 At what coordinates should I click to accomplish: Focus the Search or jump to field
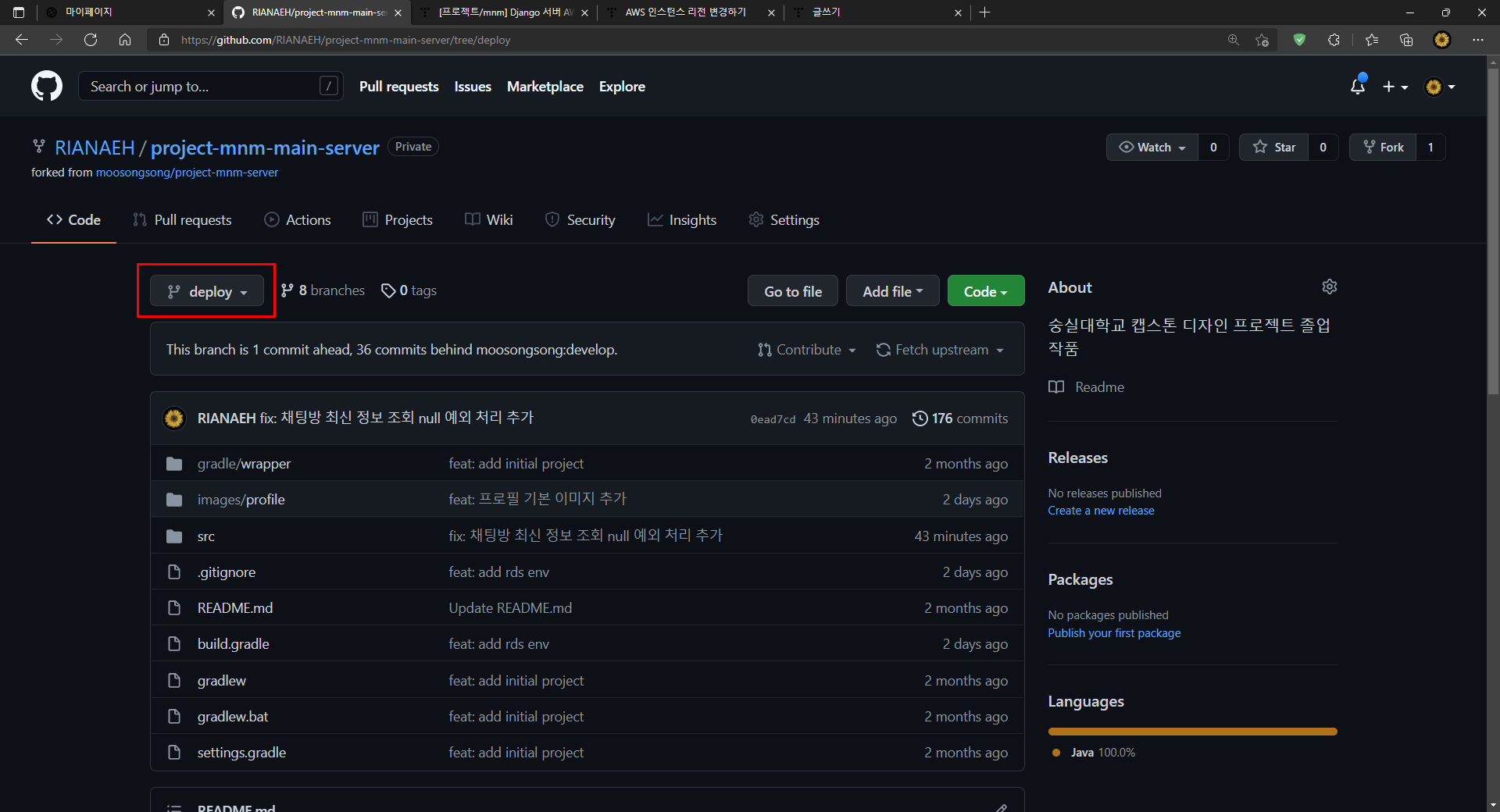point(211,87)
